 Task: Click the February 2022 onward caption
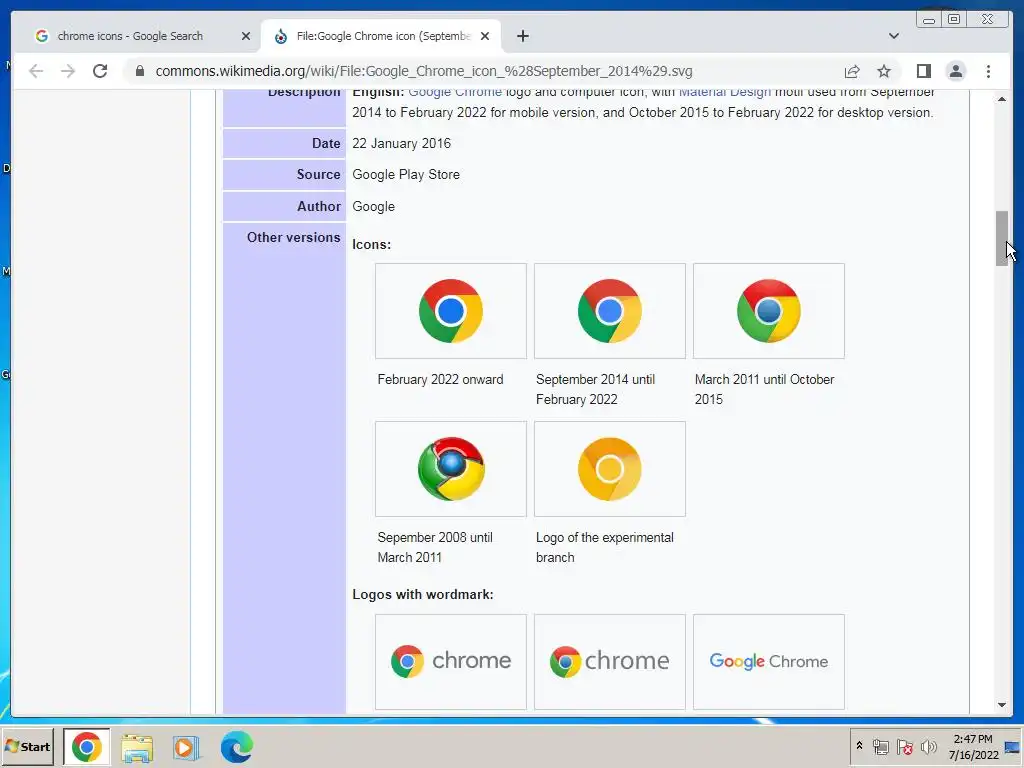coord(440,379)
